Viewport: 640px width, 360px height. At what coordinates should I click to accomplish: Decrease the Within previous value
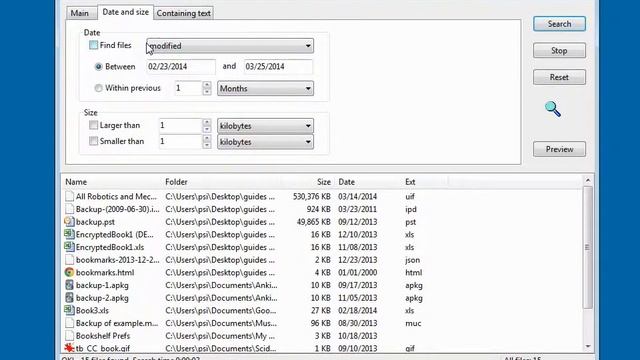tap(207, 92)
